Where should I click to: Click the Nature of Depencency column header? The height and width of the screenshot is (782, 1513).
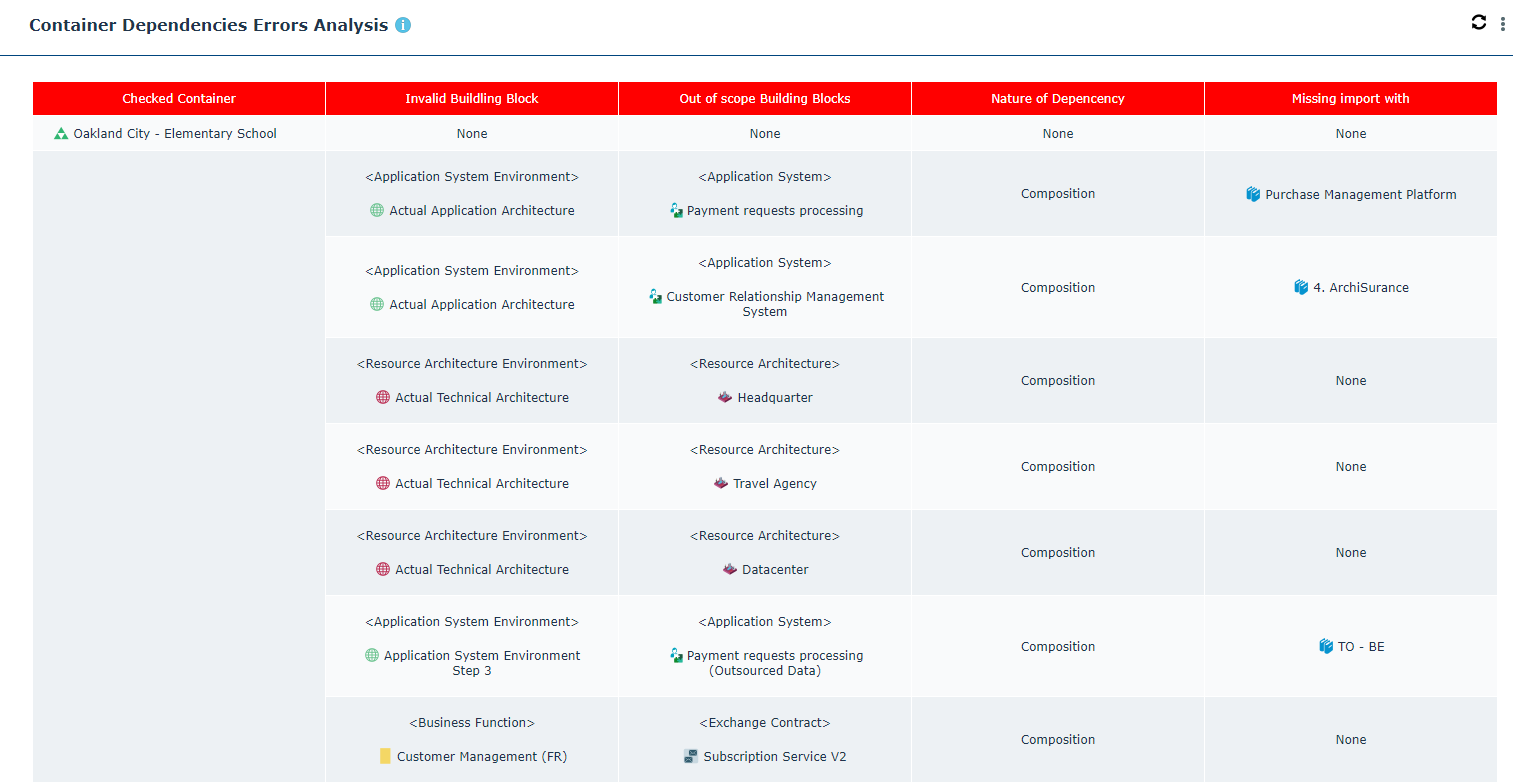[x=1057, y=99]
